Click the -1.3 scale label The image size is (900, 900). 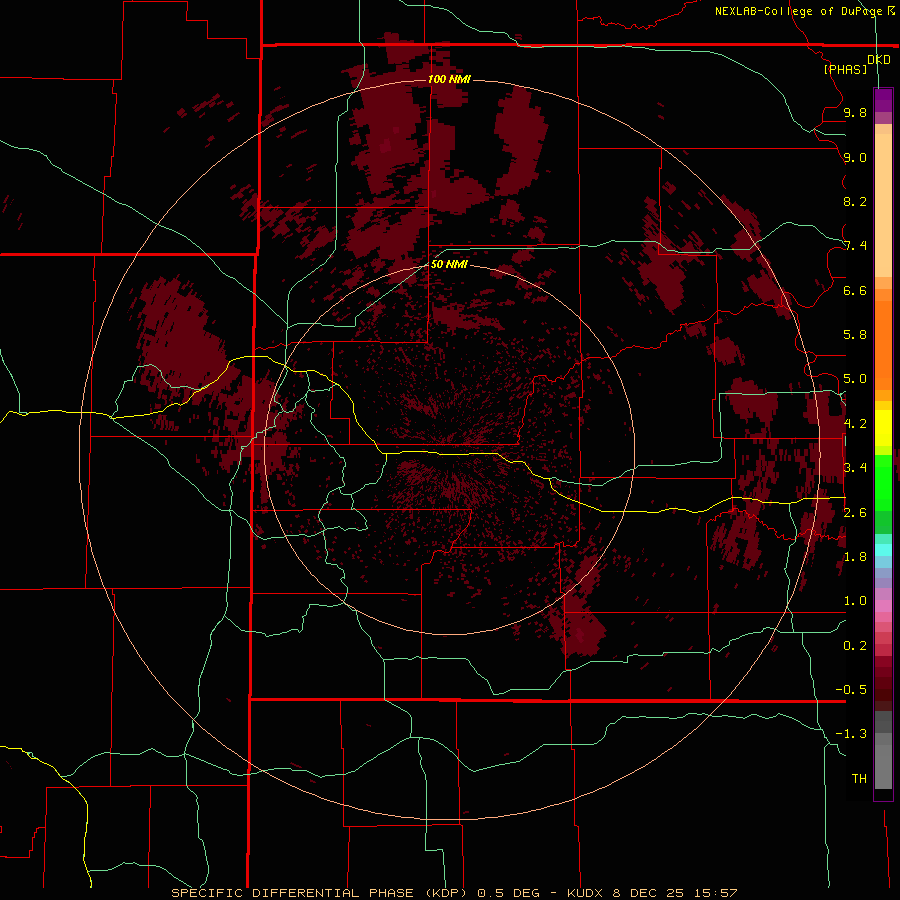click(x=851, y=734)
